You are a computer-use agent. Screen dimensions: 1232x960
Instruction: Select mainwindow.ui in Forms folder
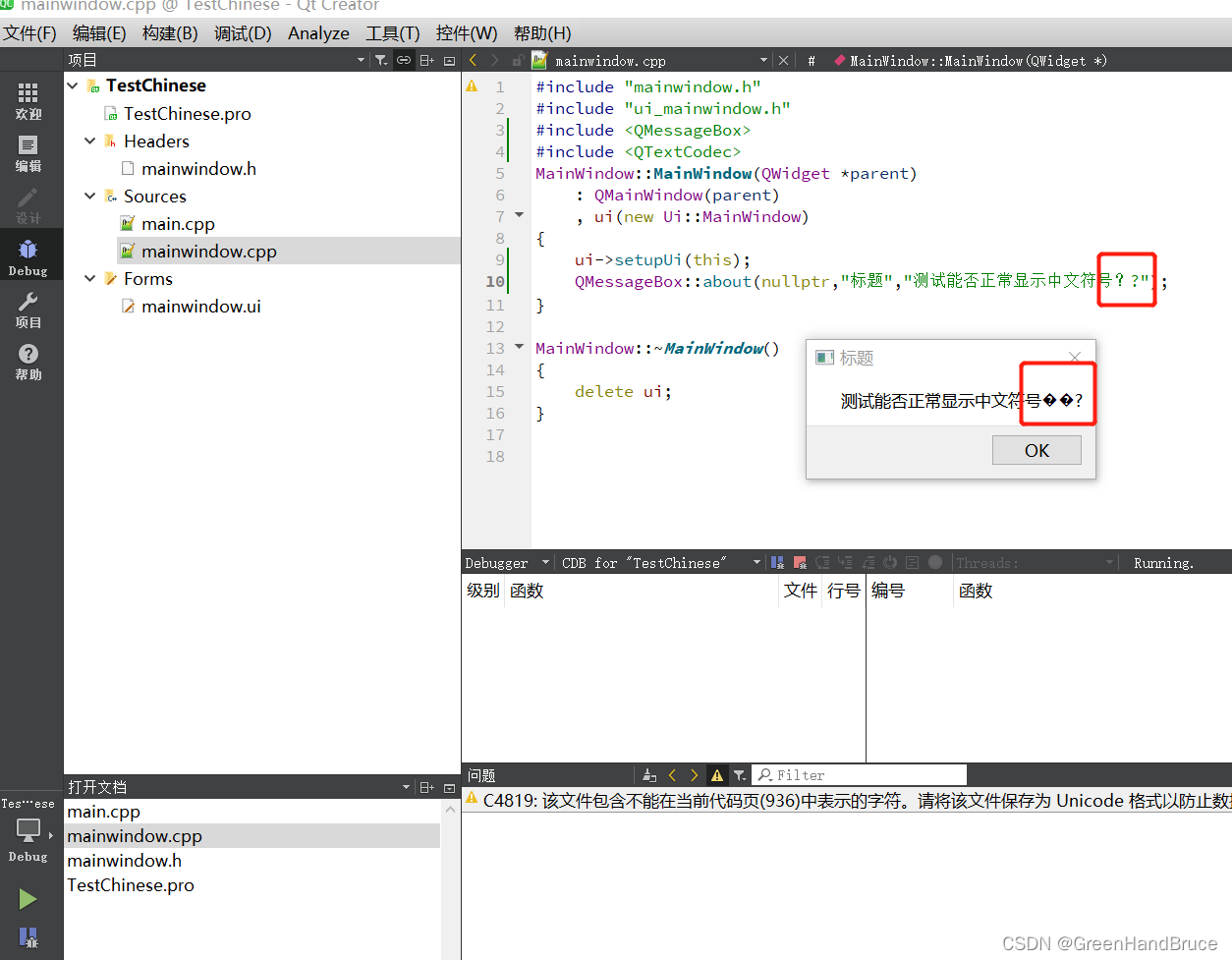(x=200, y=307)
